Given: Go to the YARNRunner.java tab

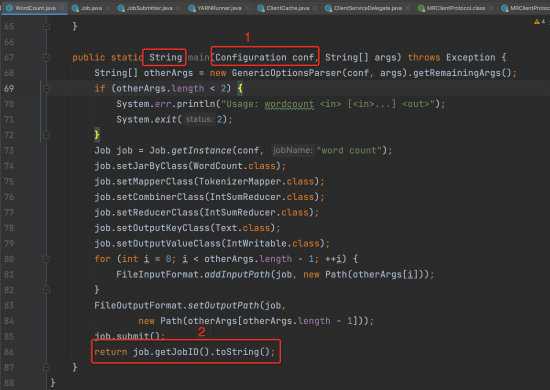Looking at the screenshot, I should click(219, 8).
